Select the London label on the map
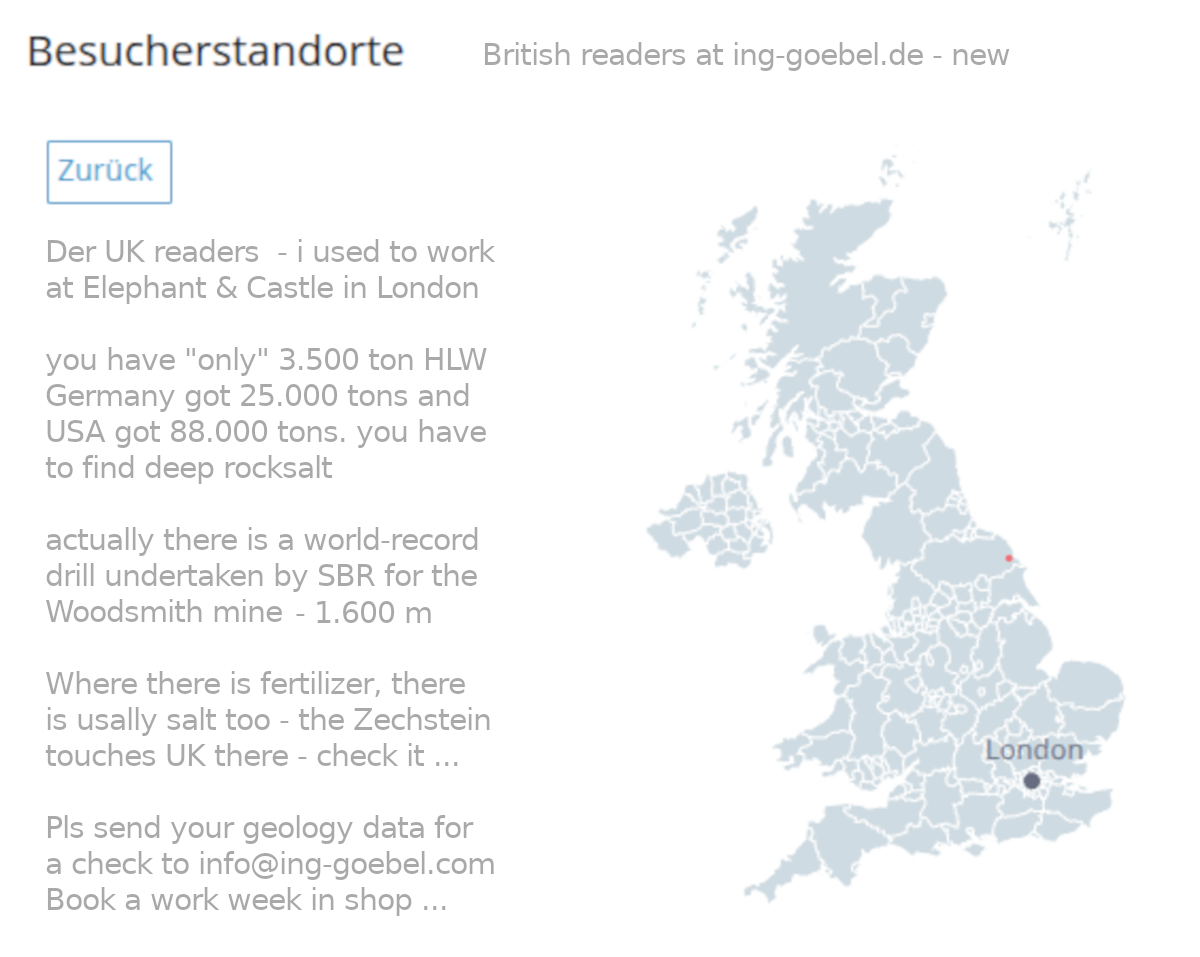Screen dimensions: 1200x957 [x=1033, y=750]
